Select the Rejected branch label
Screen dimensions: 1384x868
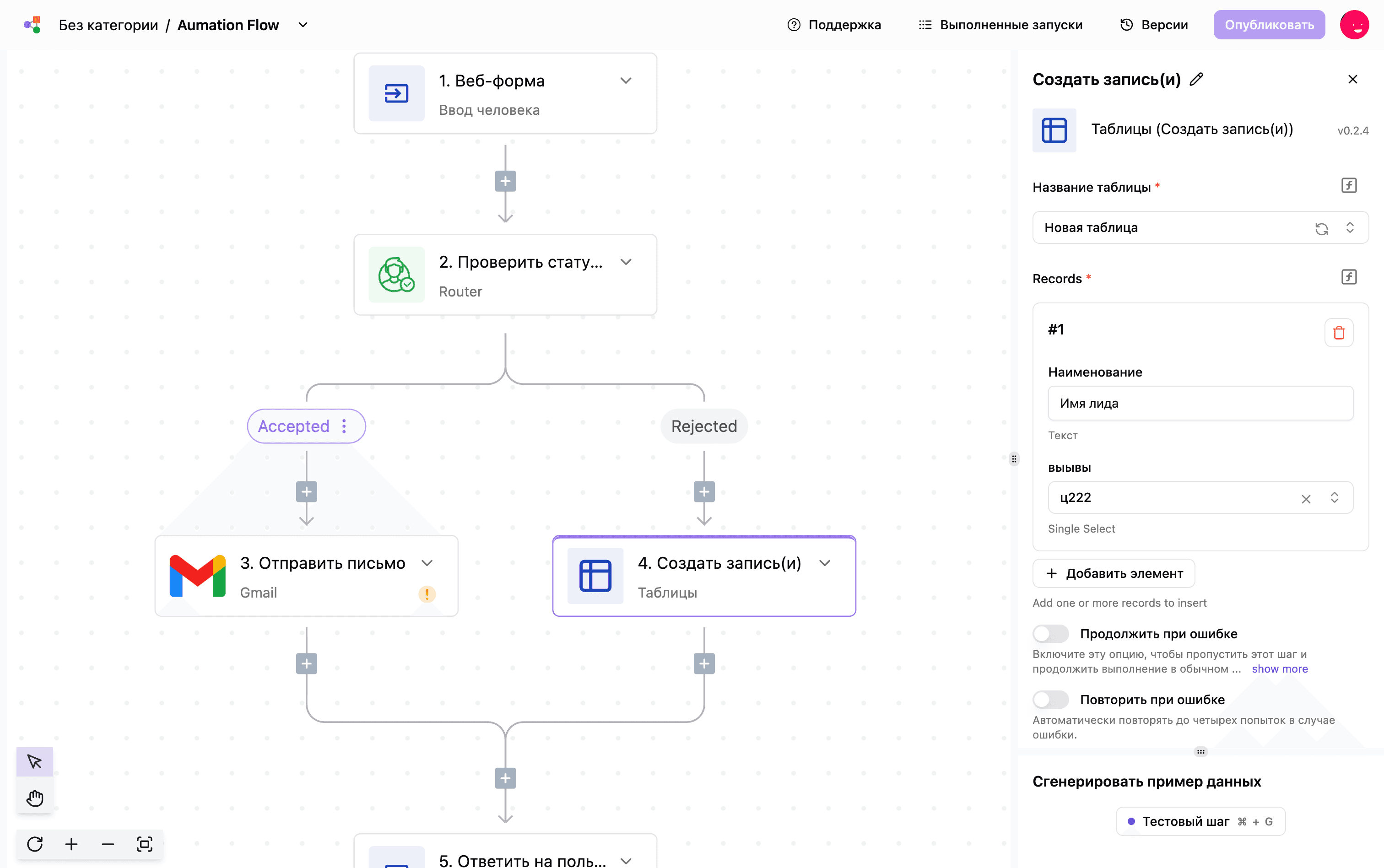(704, 426)
